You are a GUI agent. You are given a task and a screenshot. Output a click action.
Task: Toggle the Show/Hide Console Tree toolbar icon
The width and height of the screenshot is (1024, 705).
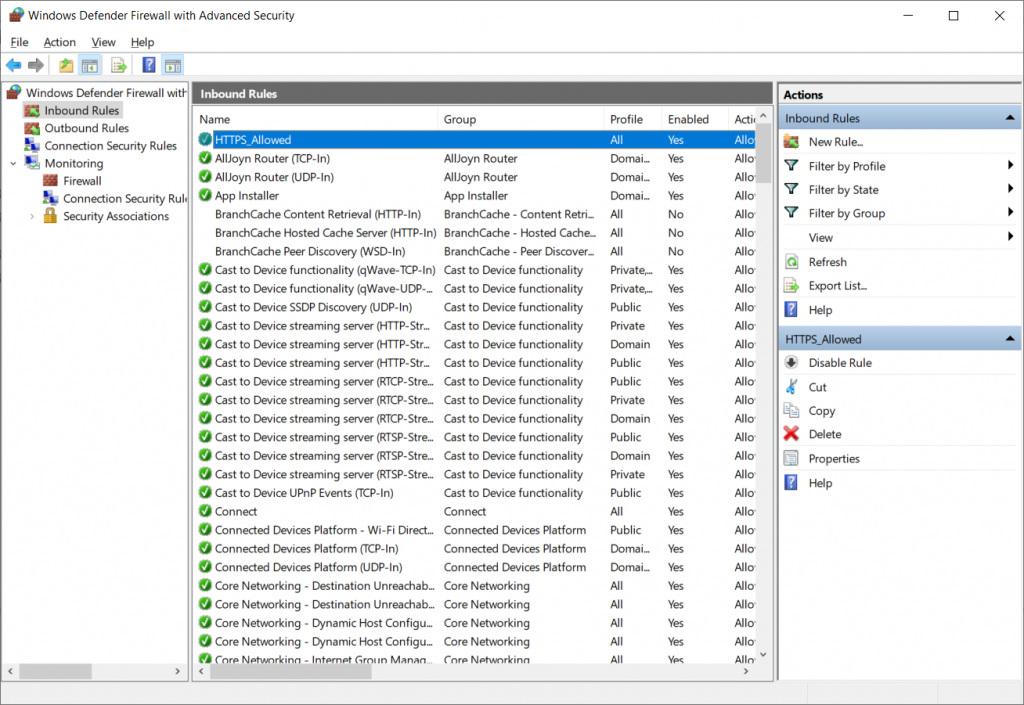click(89, 65)
